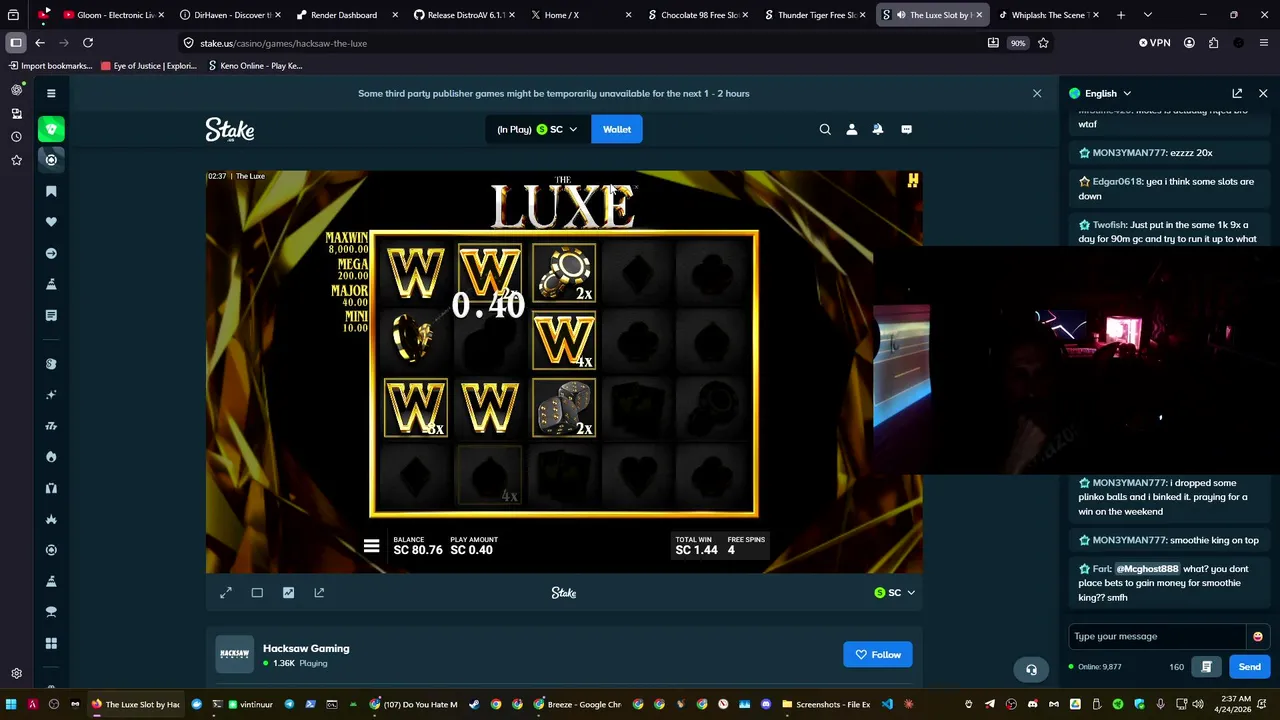Image resolution: width=1280 pixels, height=720 pixels.
Task: Open Import bookmarks shortcut
Action: tap(50, 66)
